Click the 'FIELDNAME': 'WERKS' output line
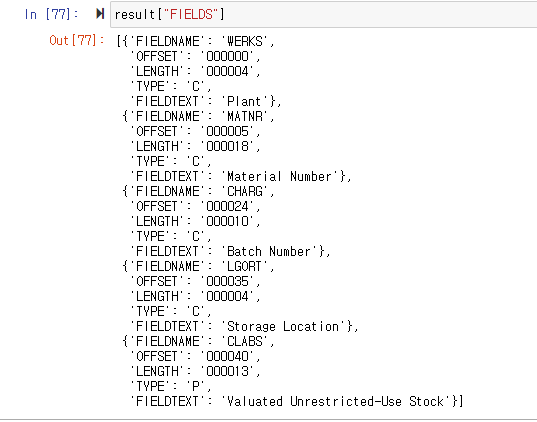 (x=195, y=41)
